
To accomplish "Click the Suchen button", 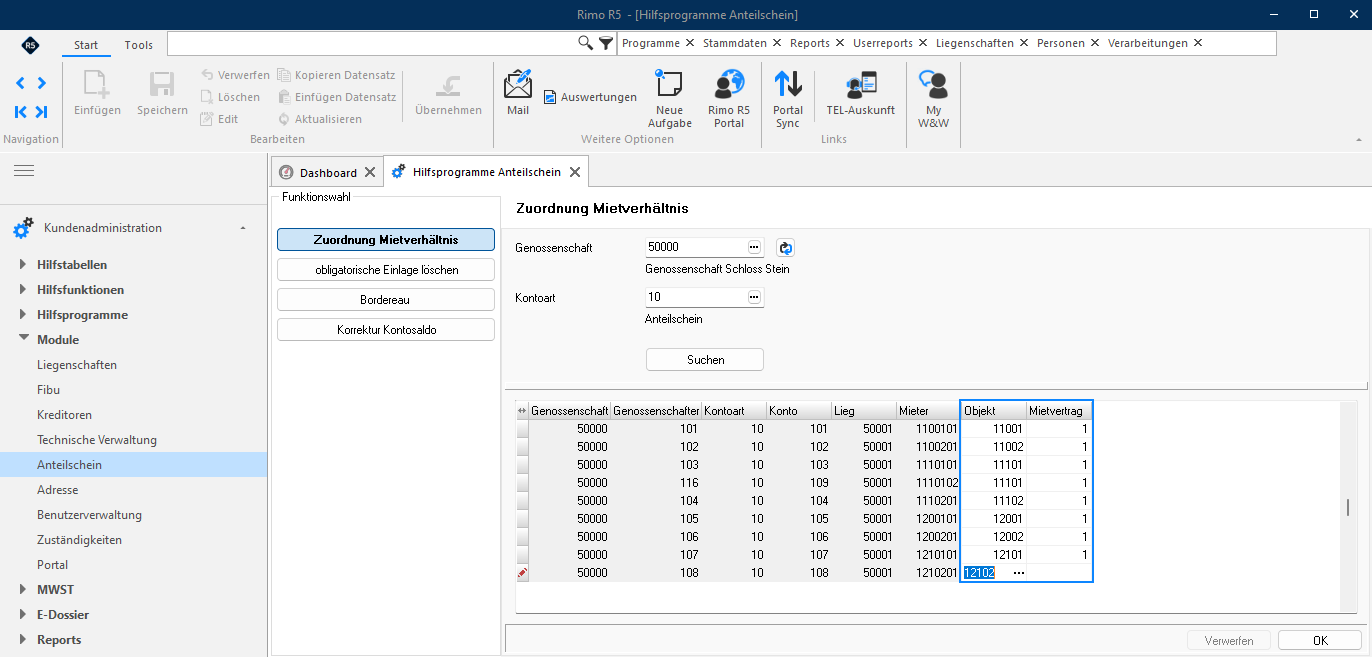I will point(705,360).
